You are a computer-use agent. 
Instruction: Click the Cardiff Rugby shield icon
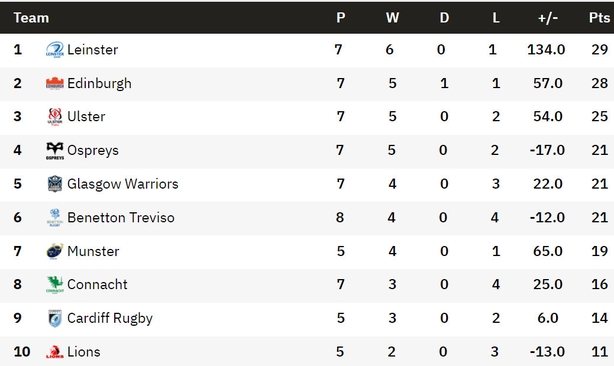pyautogui.click(x=55, y=318)
